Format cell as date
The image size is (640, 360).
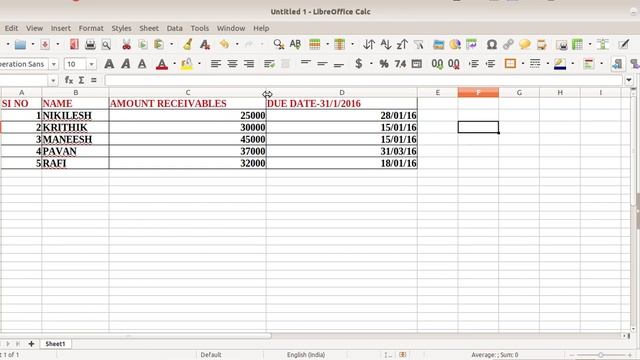coord(416,64)
